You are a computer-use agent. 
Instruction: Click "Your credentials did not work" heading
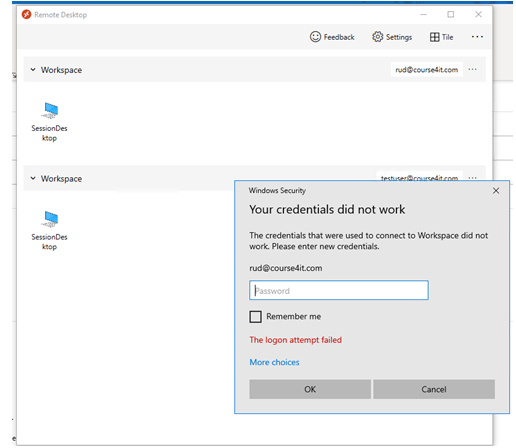(327, 210)
